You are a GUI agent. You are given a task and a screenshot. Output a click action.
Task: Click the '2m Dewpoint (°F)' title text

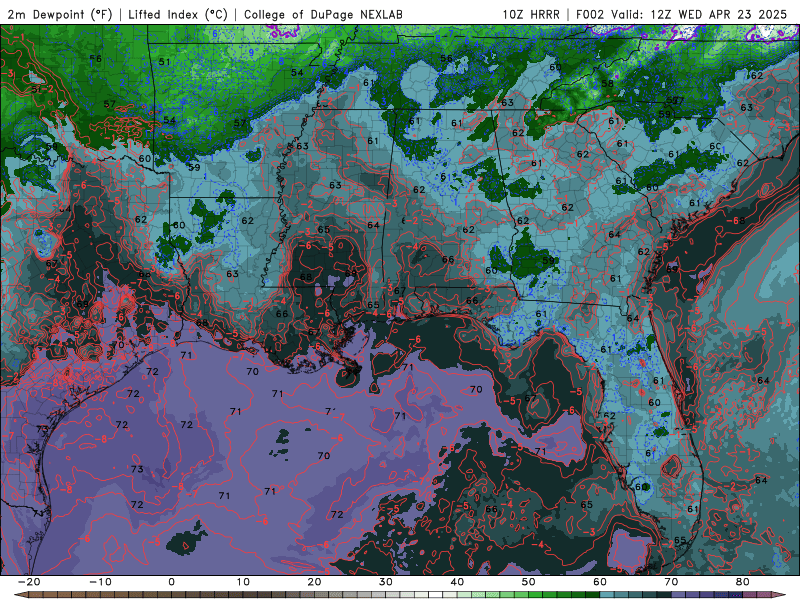tap(60, 14)
